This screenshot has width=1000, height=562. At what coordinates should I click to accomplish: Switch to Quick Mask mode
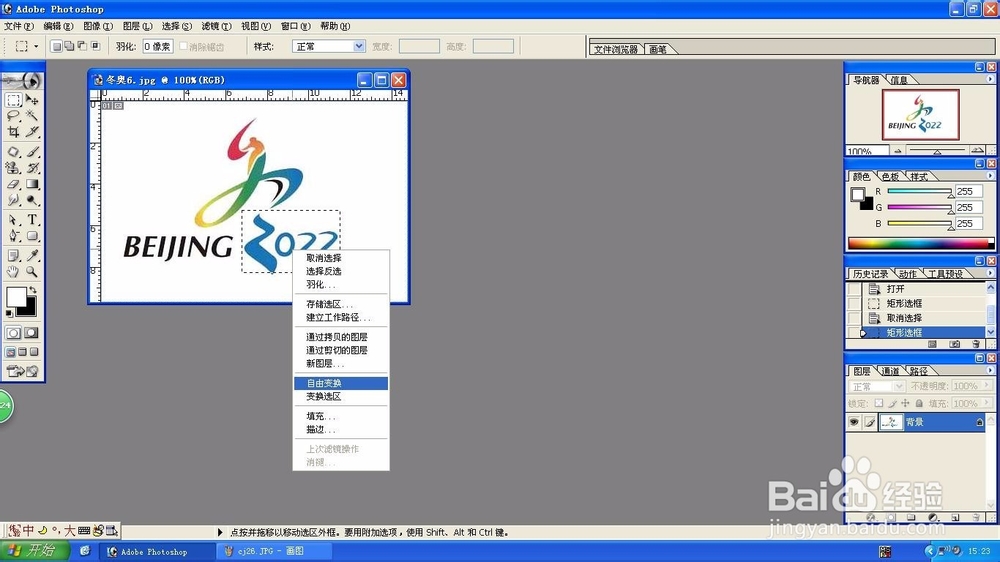pos(31,333)
